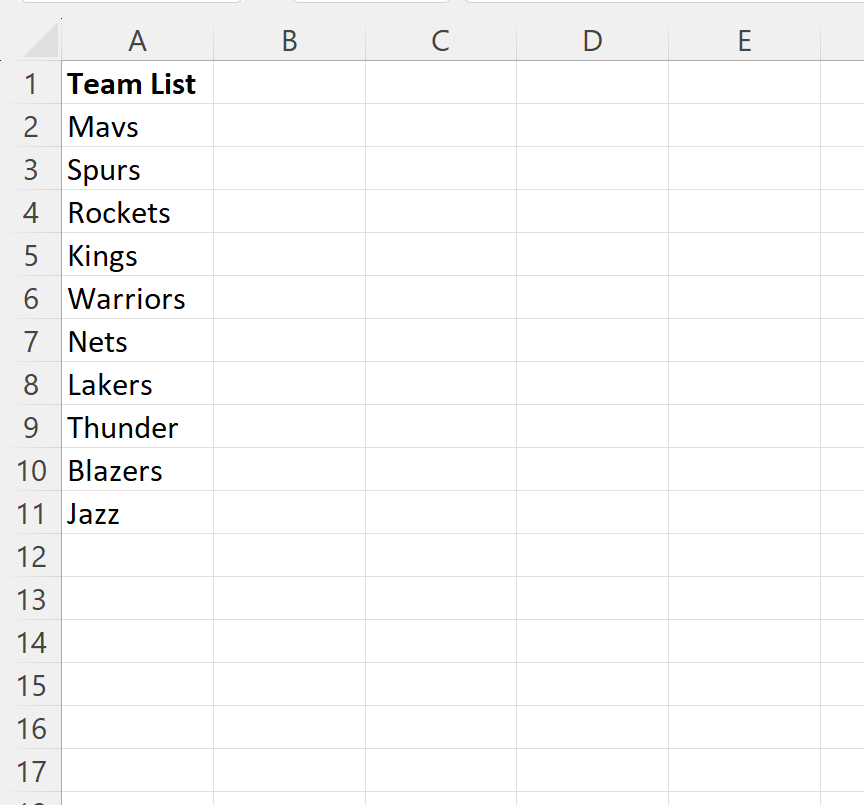Click the empty cell B2
This screenshot has height=805, width=864.
[289, 127]
